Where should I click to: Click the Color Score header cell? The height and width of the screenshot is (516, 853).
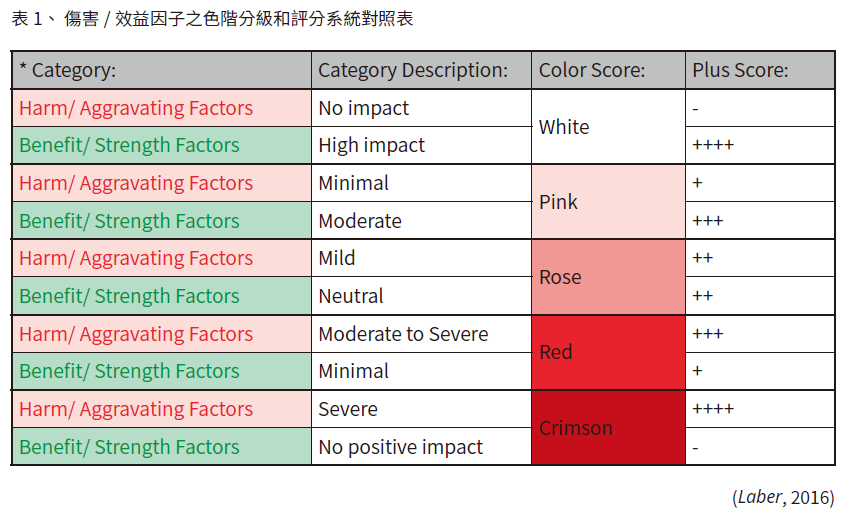click(x=608, y=70)
